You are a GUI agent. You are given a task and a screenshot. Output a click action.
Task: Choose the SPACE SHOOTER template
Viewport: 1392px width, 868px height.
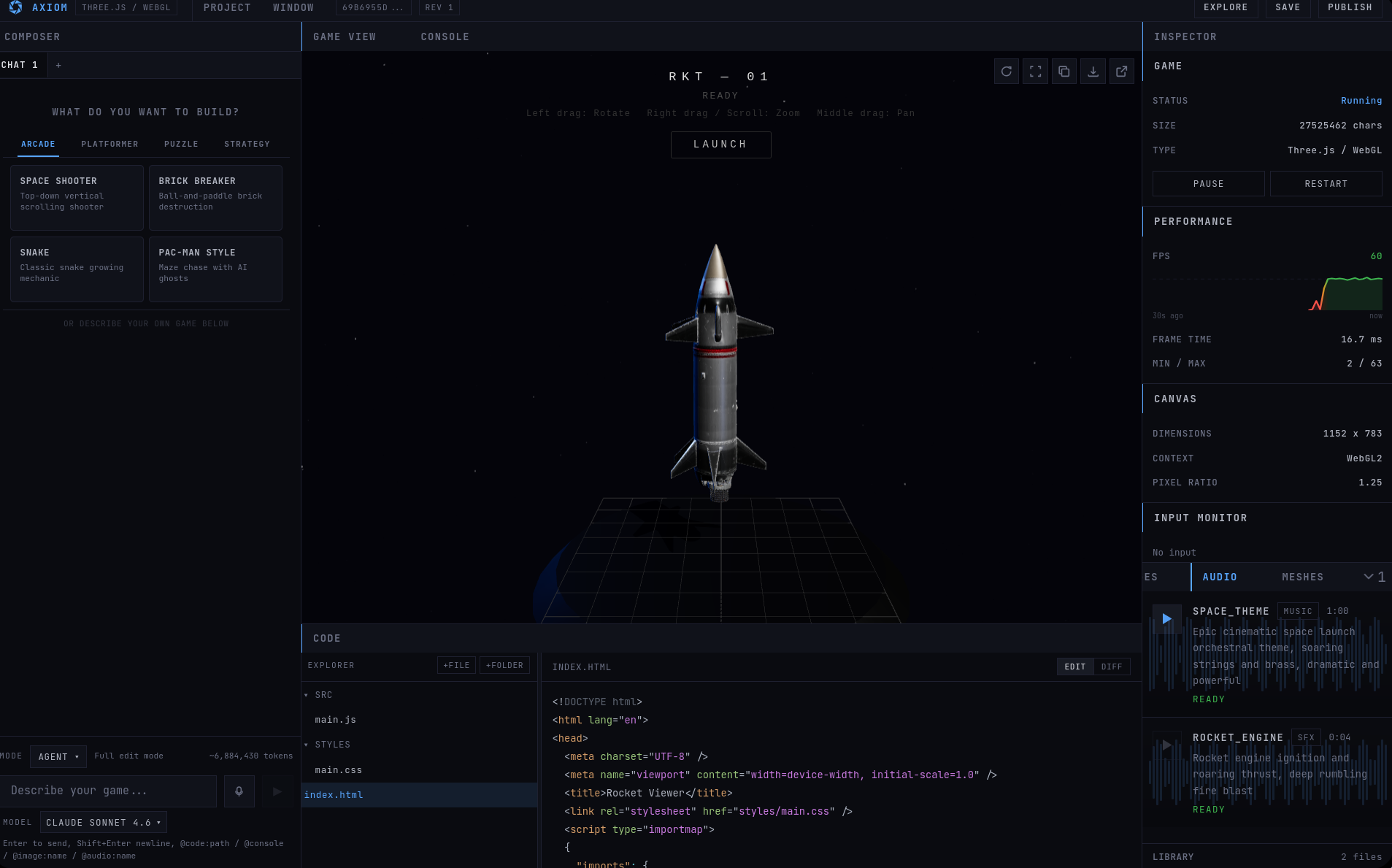[x=77, y=198]
